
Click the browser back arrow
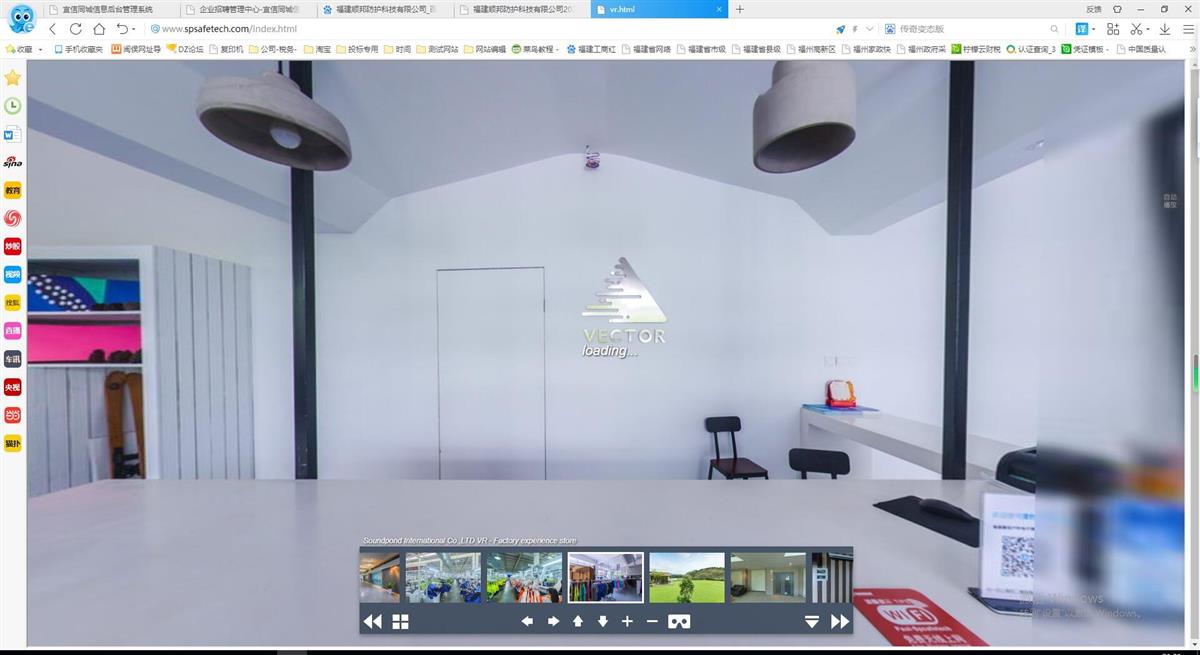(x=53, y=29)
